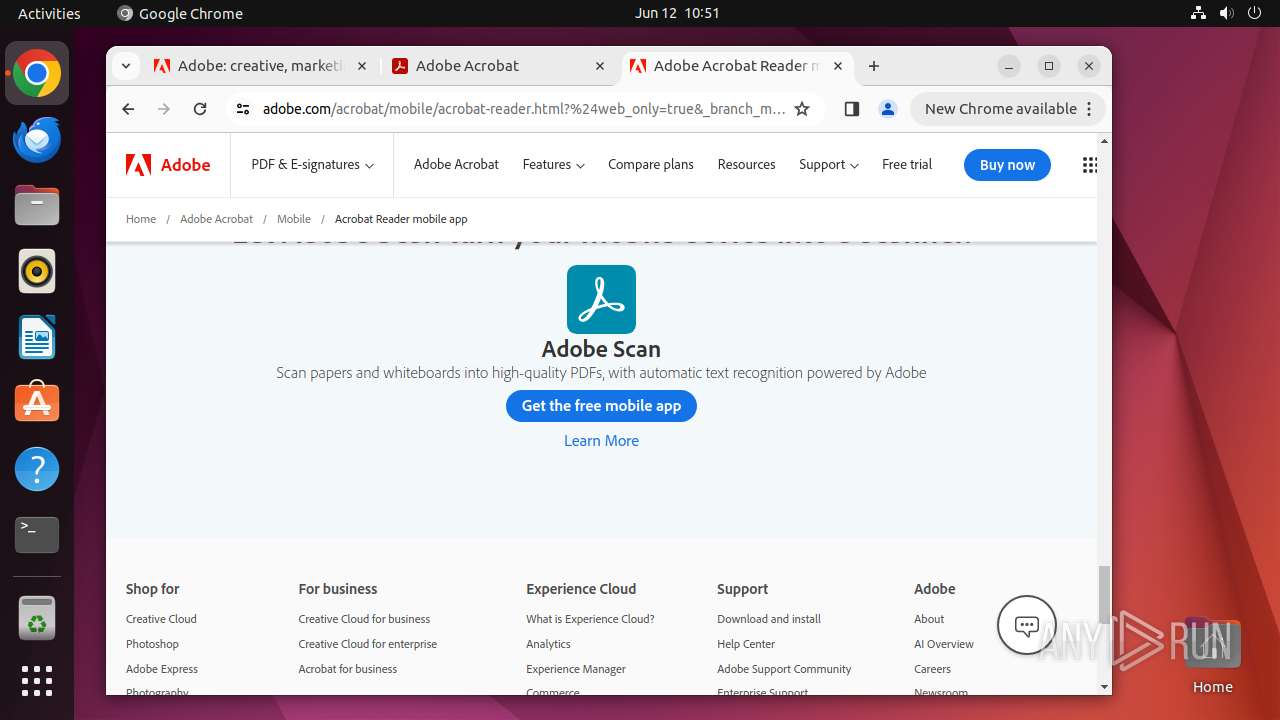Open the Chrome profile avatar
The width and height of the screenshot is (1280, 720).
[887, 109]
